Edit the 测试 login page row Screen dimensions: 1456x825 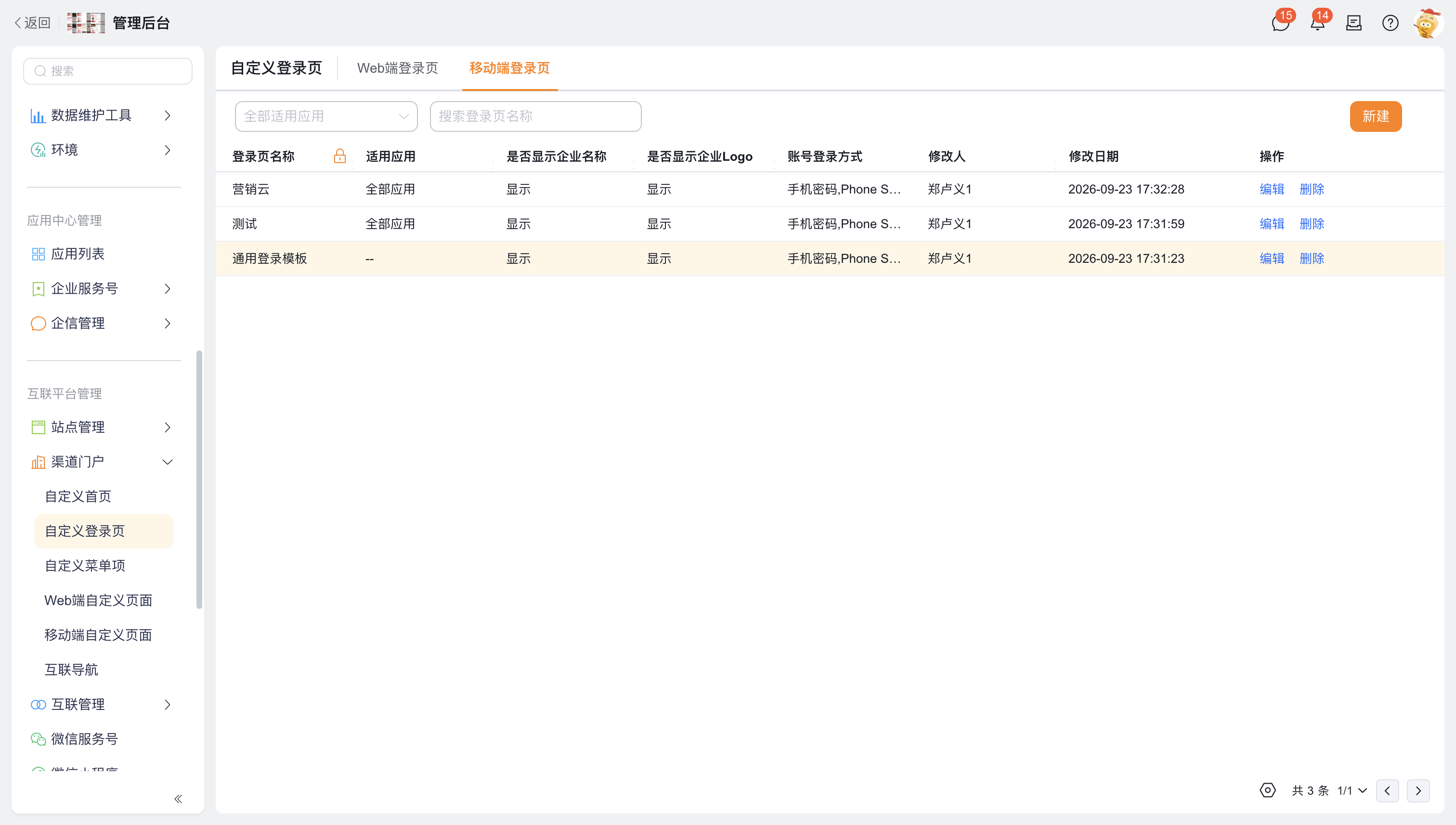[1272, 224]
